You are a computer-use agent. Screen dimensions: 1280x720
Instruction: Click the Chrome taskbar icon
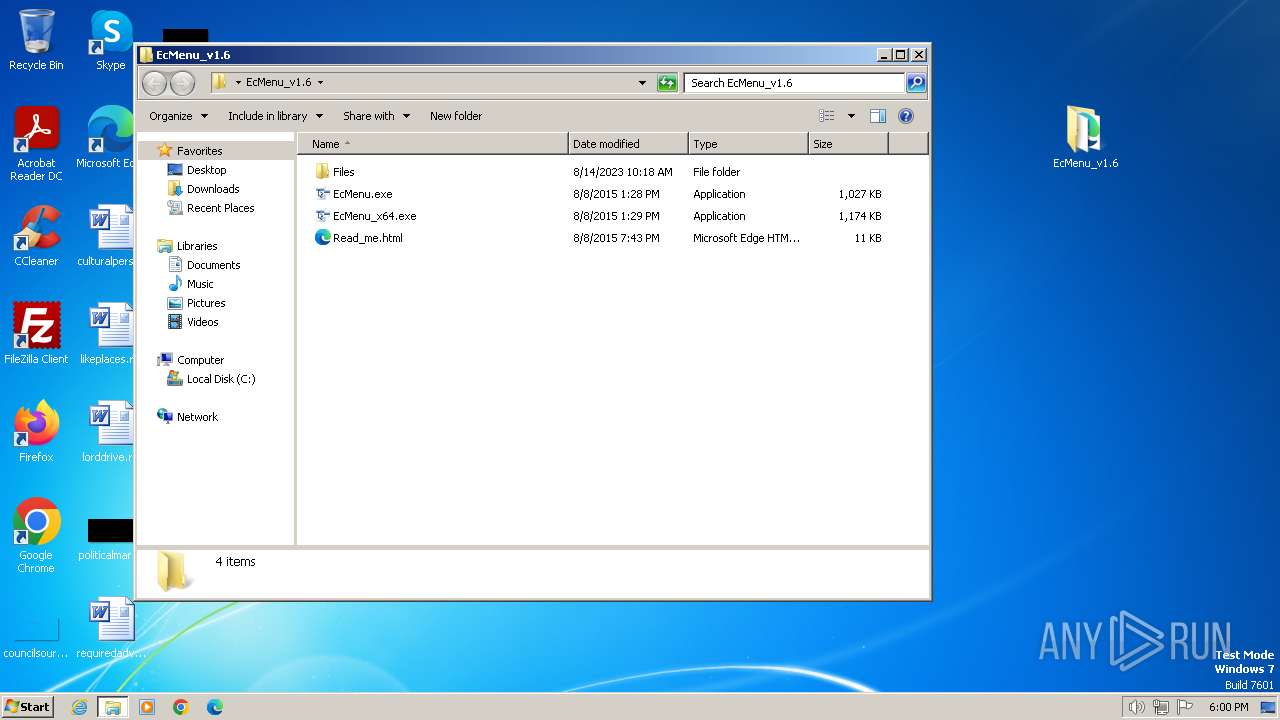[181, 707]
